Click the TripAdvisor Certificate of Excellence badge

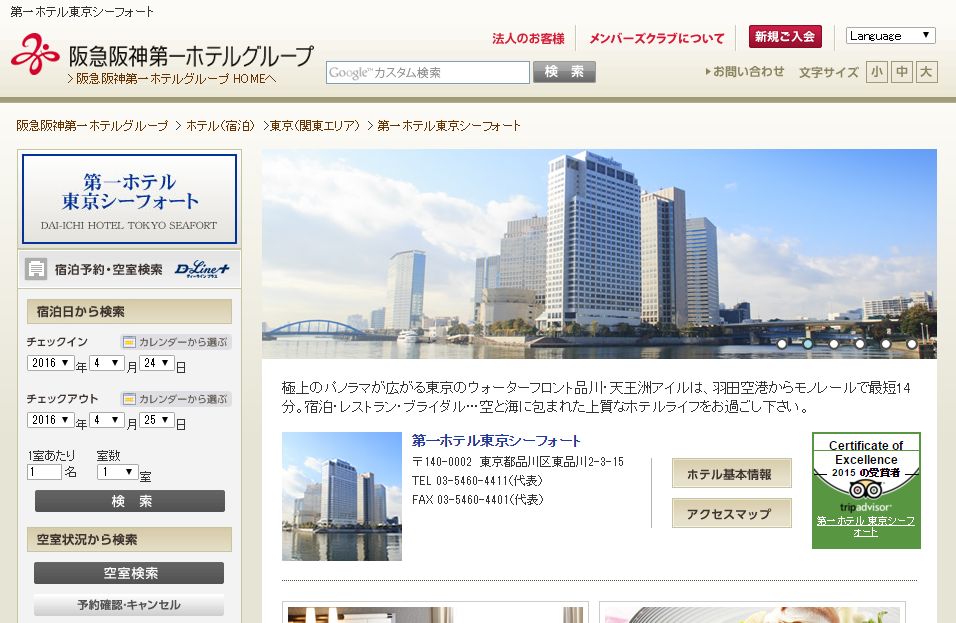click(x=866, y=491)
